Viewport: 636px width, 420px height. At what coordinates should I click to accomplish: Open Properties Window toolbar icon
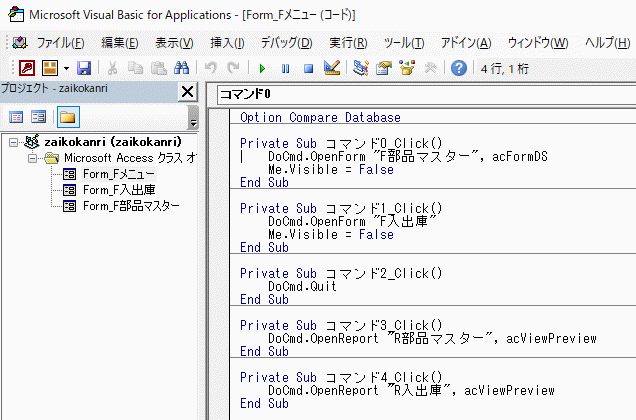pos(384,68)
